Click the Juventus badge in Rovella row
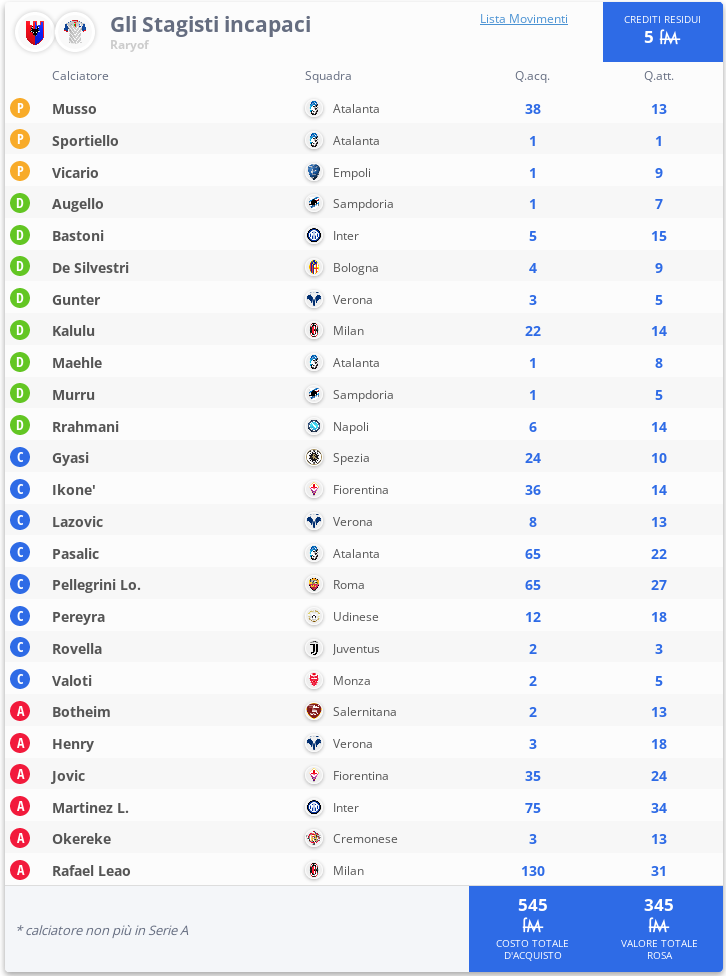726x976 pixels. point(314,649)
